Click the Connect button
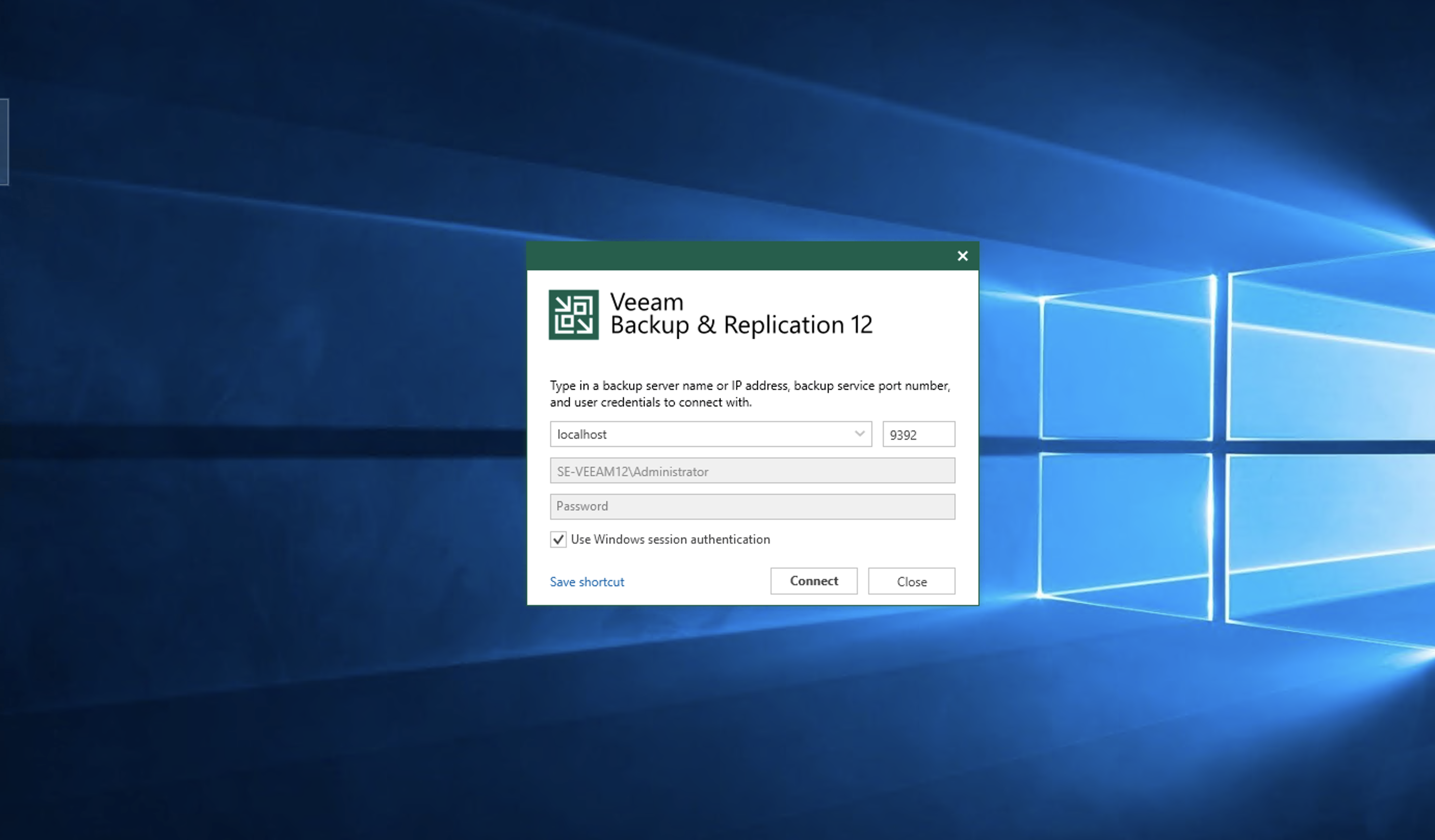The width and height of the screenshot is (1435, 840). click(814, 581)
